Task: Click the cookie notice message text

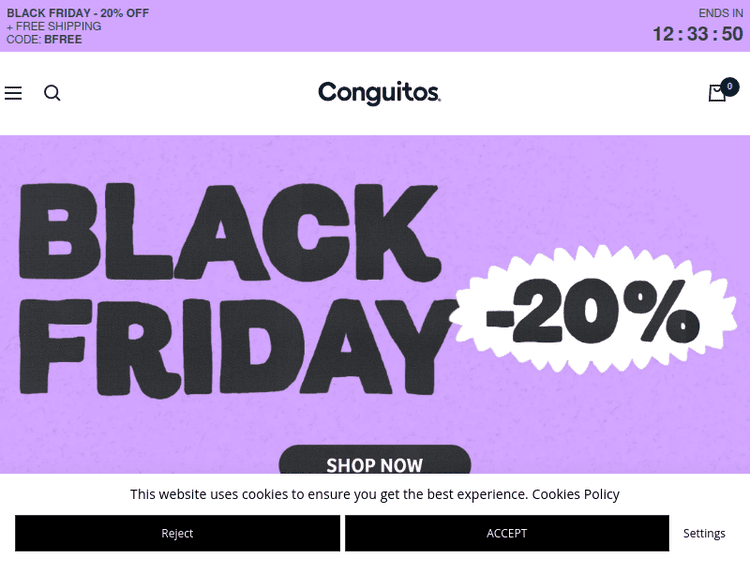Action: click(328, 494)
